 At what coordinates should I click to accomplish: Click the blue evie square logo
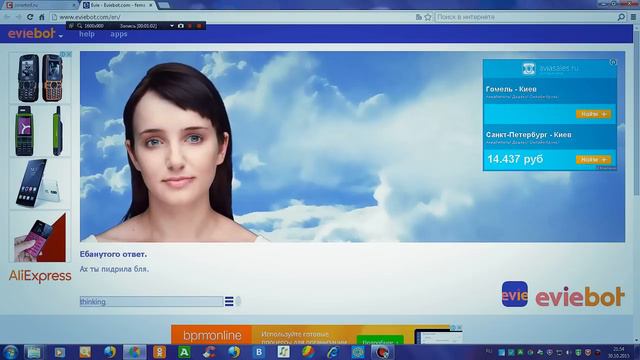(514, 294)
